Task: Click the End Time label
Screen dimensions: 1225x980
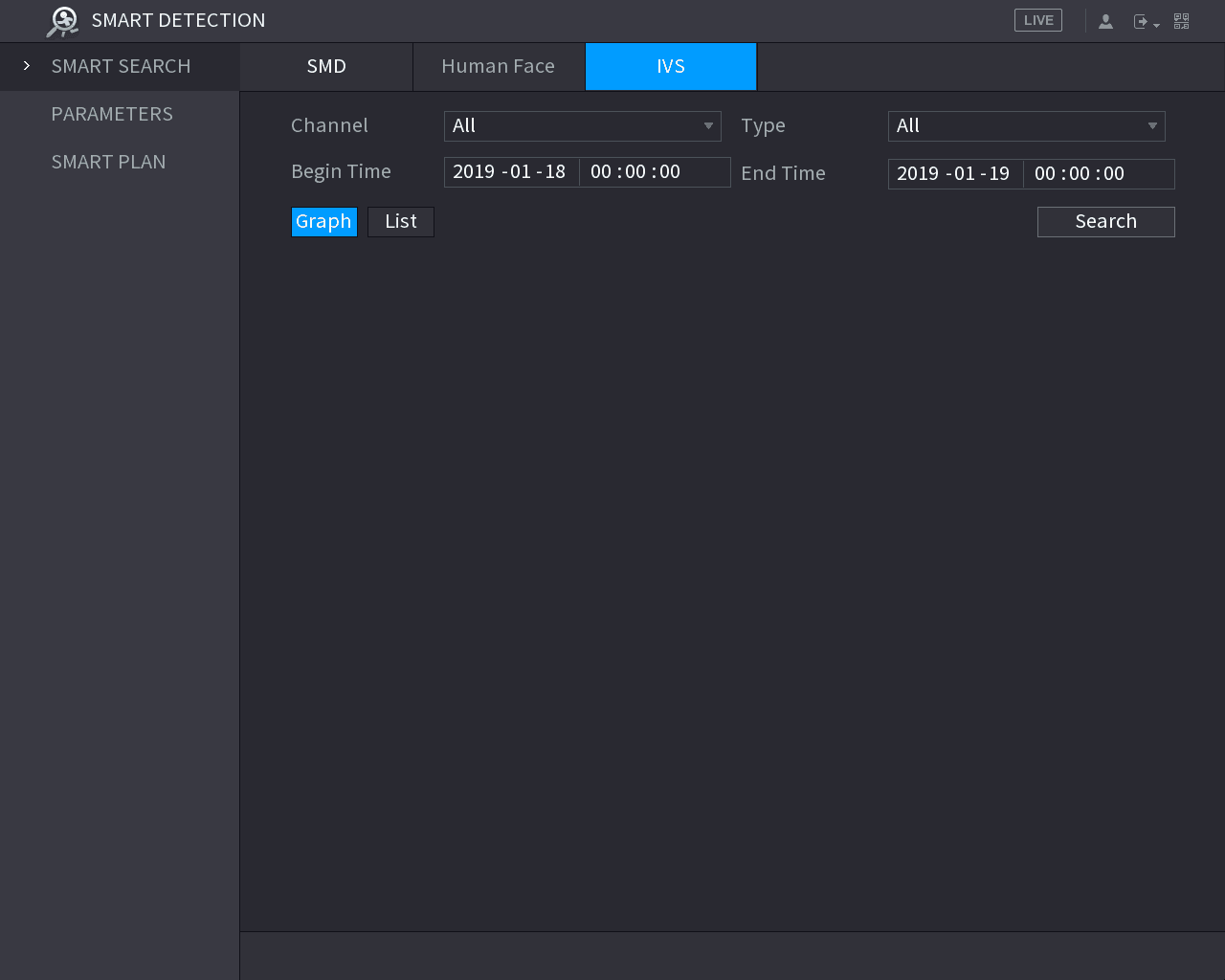Action: pos(783,173)
